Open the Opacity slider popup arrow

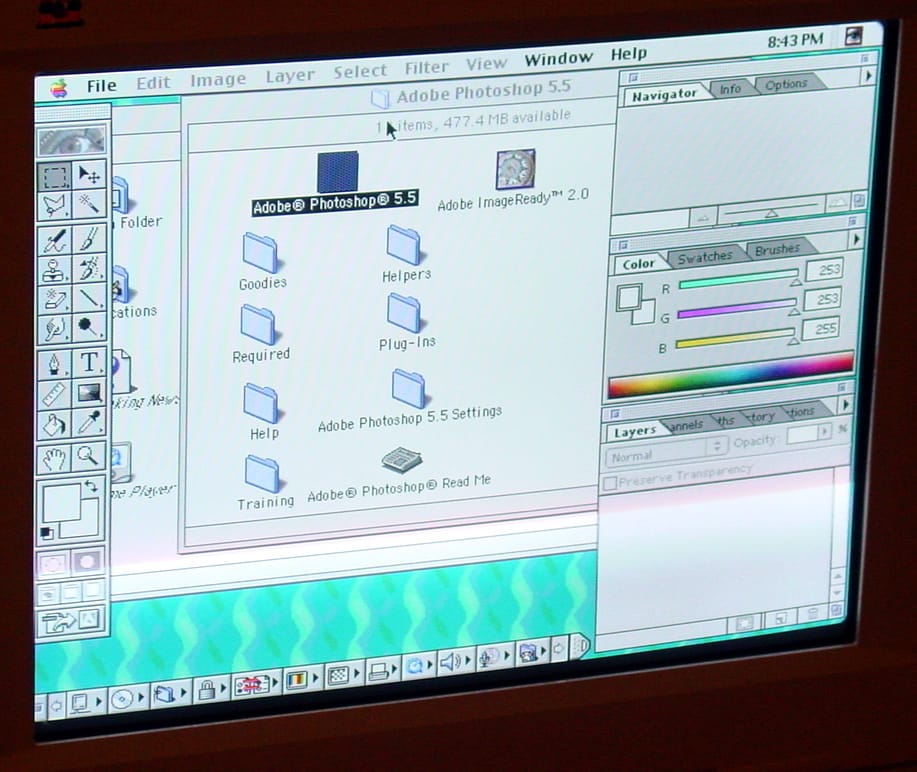pos(825,431)
